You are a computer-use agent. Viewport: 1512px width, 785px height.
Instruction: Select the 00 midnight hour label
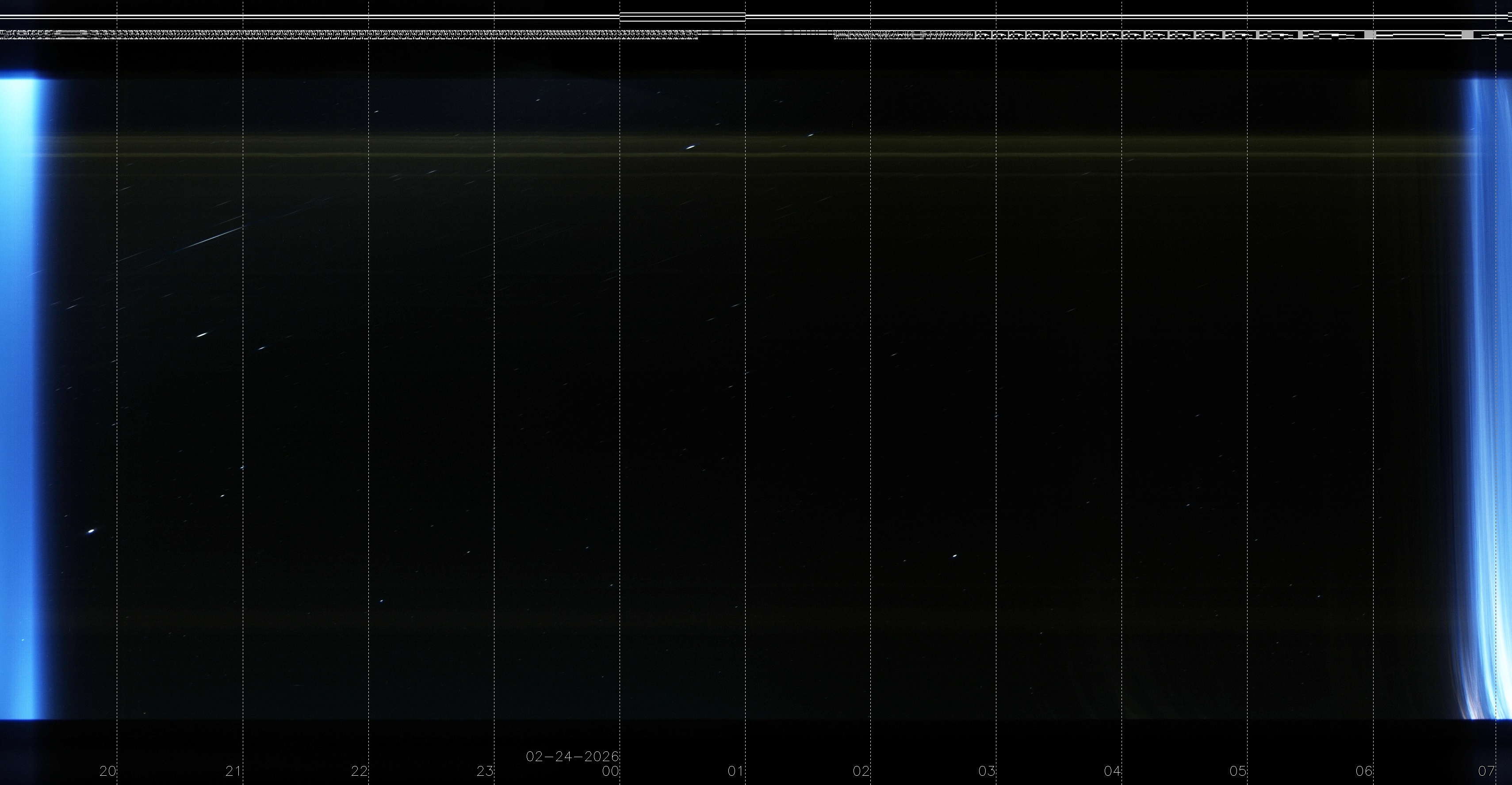click(x=610, y=771)
